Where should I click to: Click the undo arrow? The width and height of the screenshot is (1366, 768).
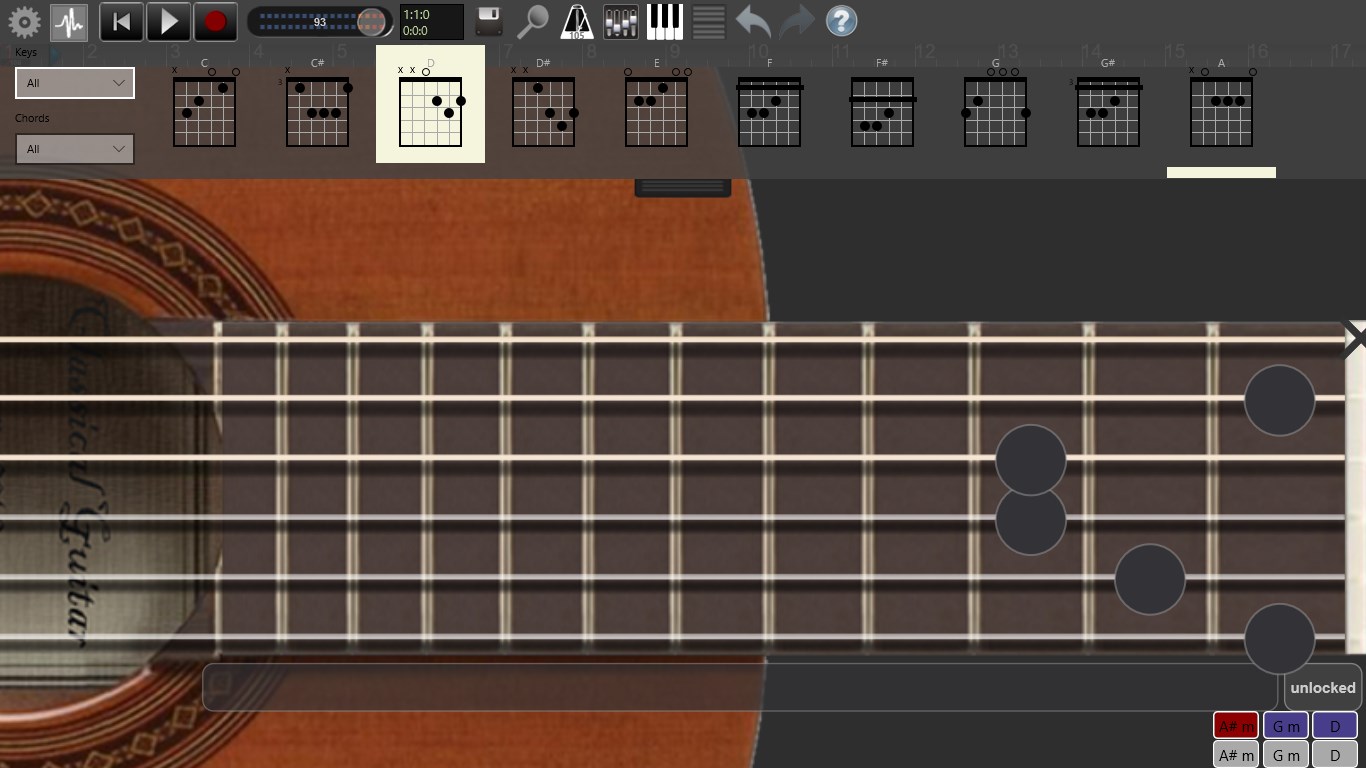pos(751,20)
